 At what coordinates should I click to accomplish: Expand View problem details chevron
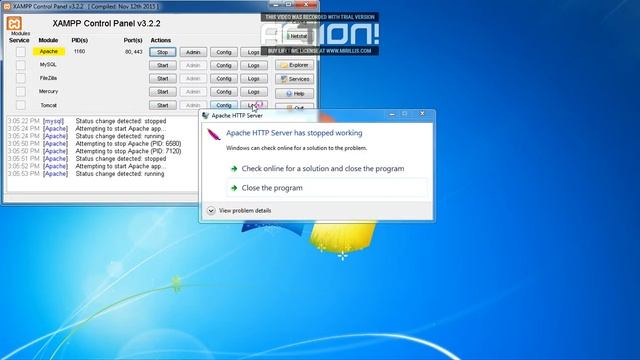211,211
